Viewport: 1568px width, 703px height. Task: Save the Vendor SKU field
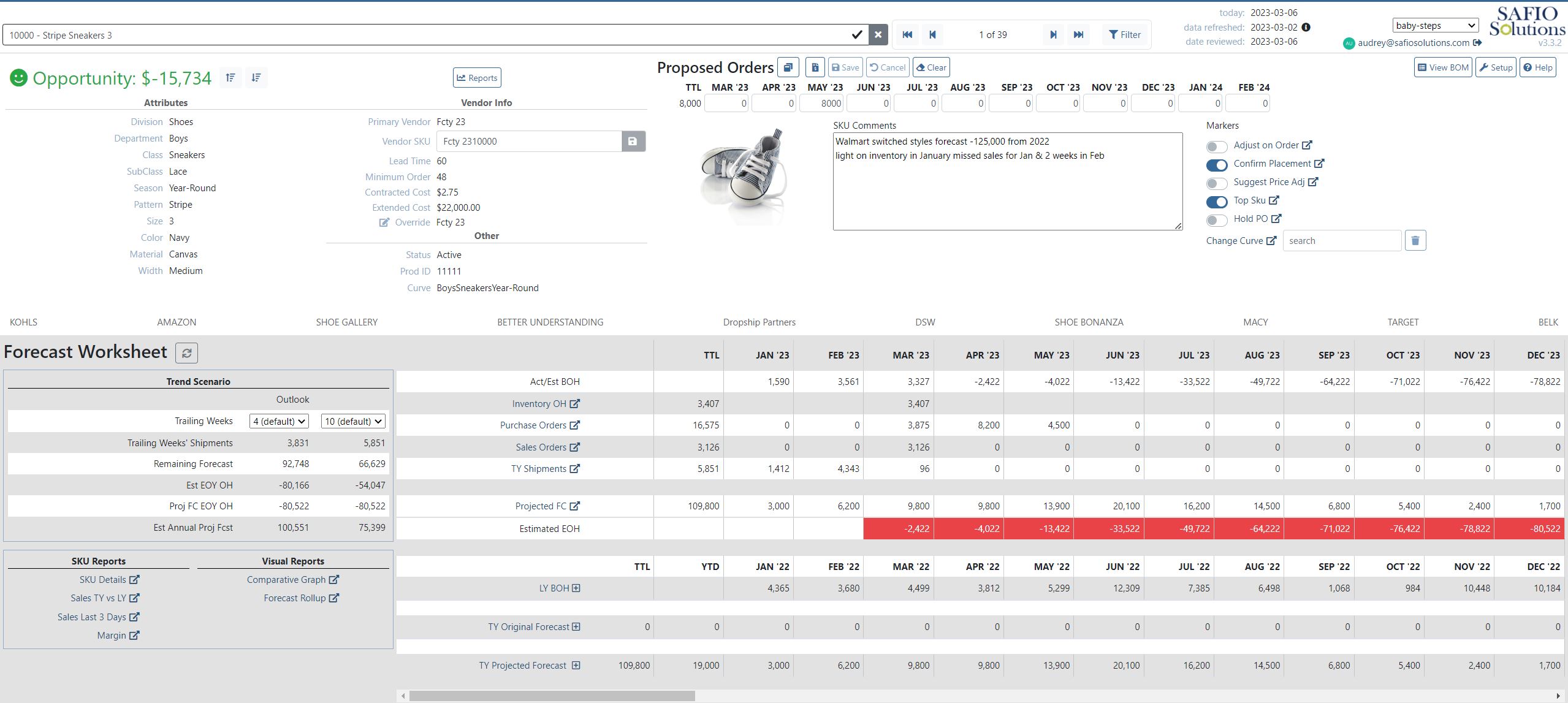[x=633, y=141]
